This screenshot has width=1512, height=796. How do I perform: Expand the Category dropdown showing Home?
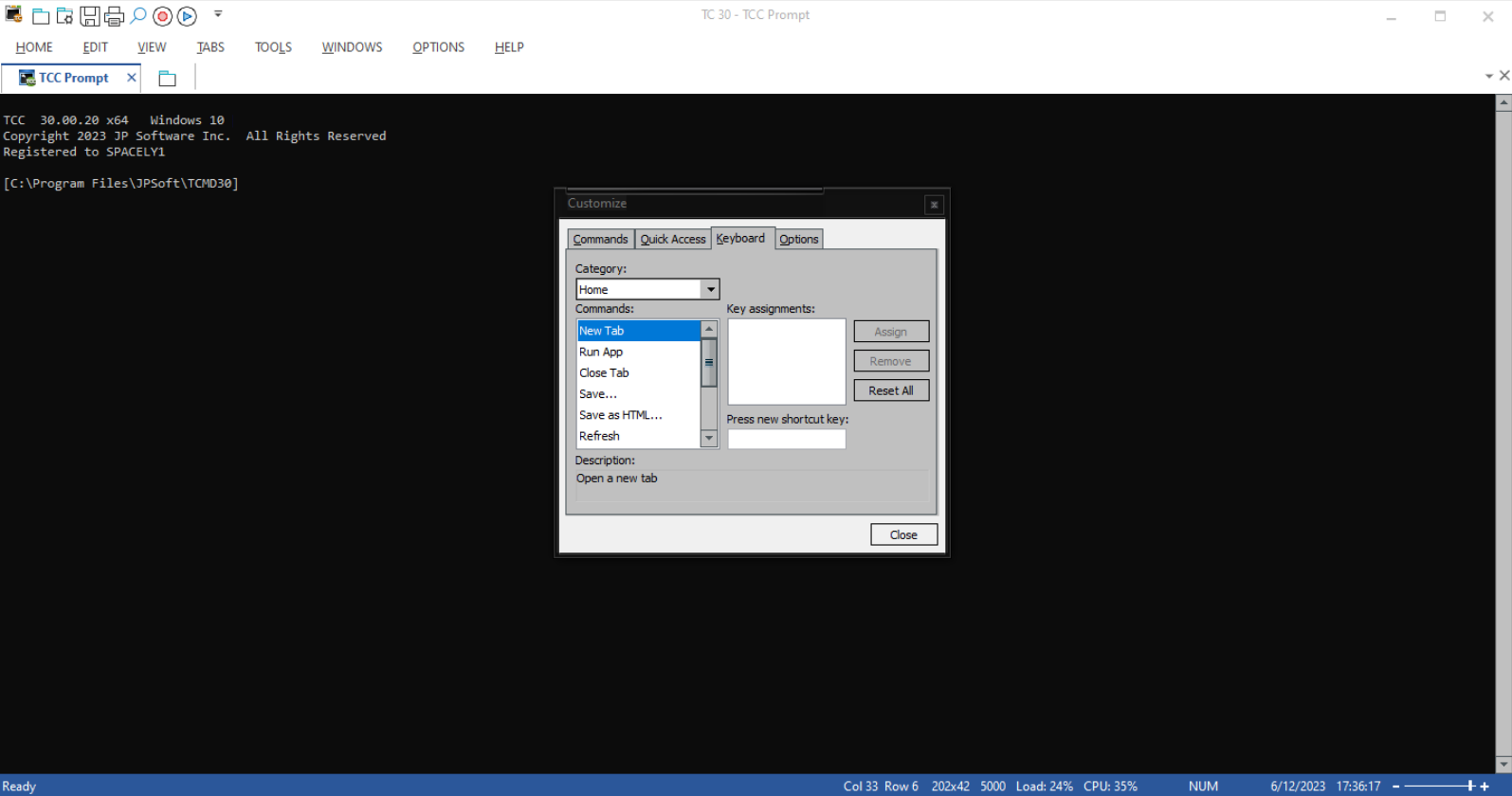tap(710, 289)
